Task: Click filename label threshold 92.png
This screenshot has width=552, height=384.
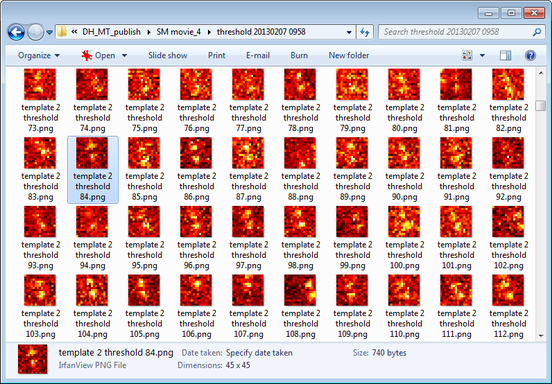Action: tap(508, 187)
